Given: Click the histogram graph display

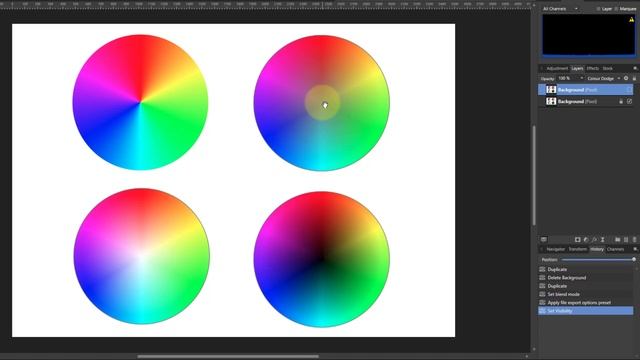Looking at the screenshot, I should [589, 35].
